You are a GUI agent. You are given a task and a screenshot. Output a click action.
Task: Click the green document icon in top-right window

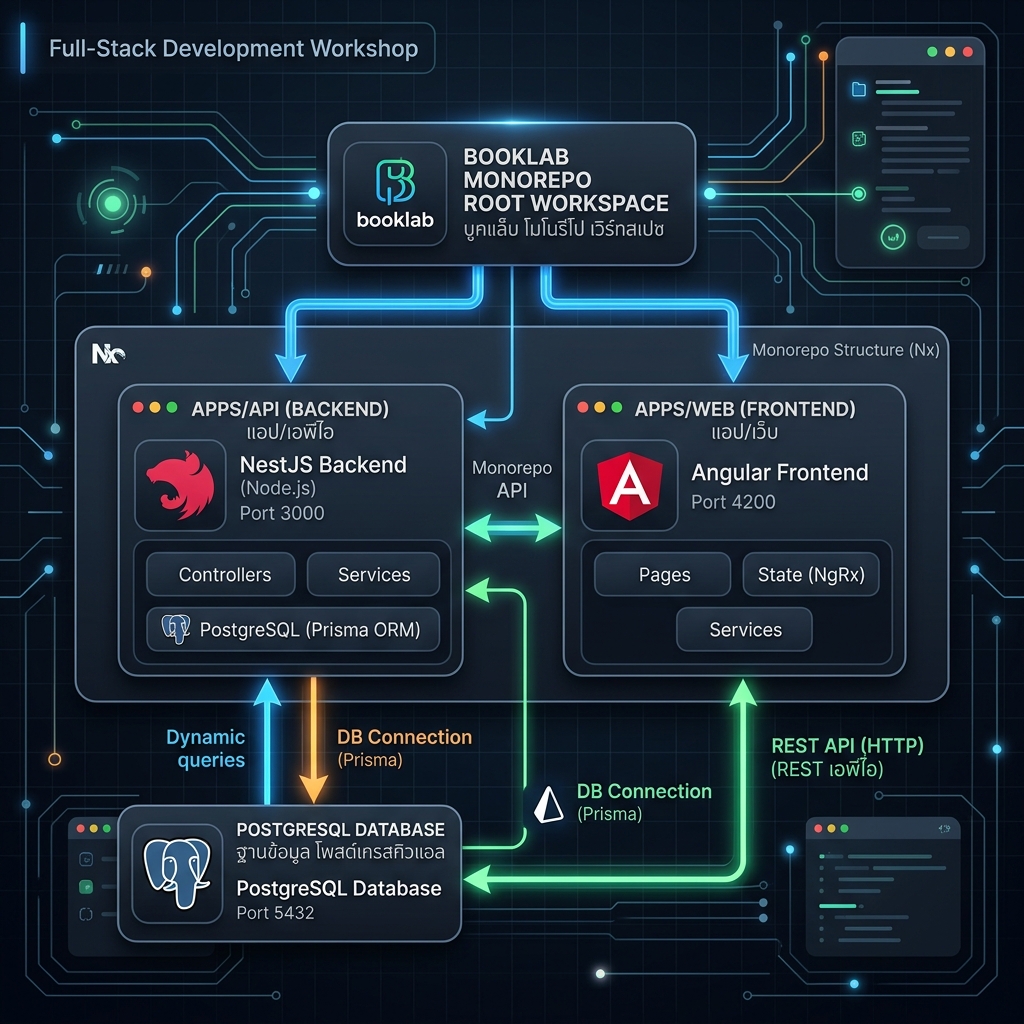[x=859, y=138]
